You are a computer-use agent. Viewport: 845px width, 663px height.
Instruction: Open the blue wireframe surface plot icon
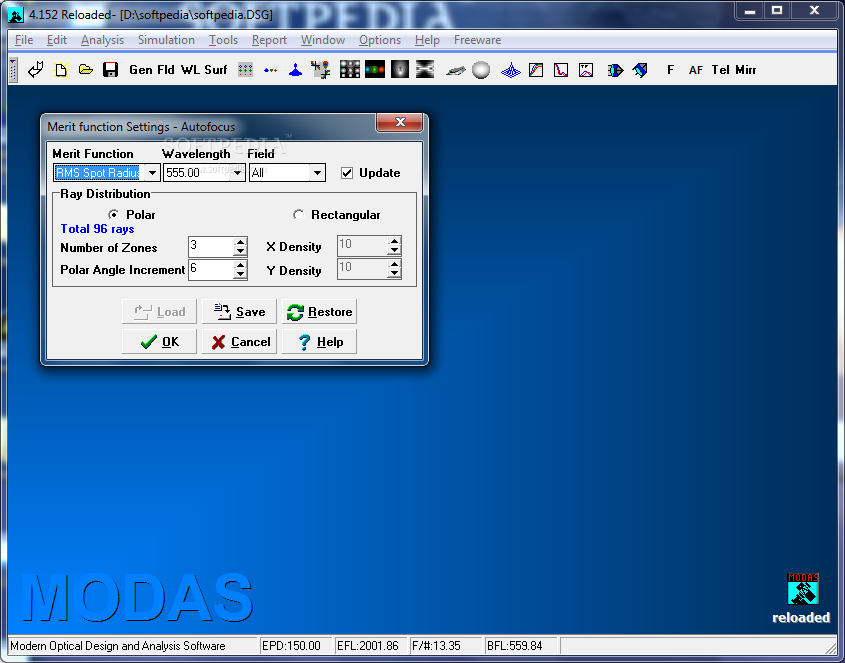tap(510, 70)
